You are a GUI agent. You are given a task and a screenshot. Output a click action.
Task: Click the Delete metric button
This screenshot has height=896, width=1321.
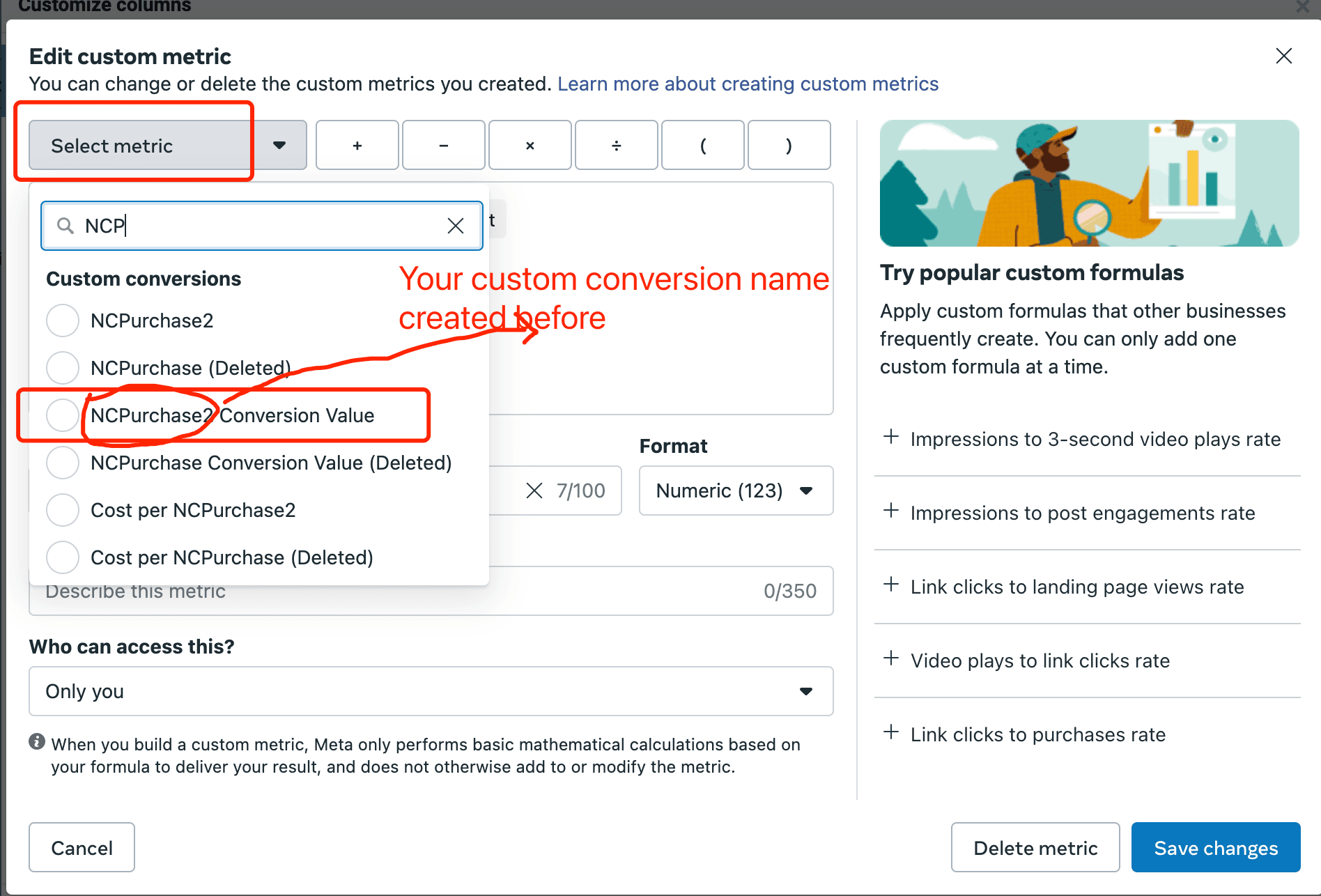coord(1035,847)
